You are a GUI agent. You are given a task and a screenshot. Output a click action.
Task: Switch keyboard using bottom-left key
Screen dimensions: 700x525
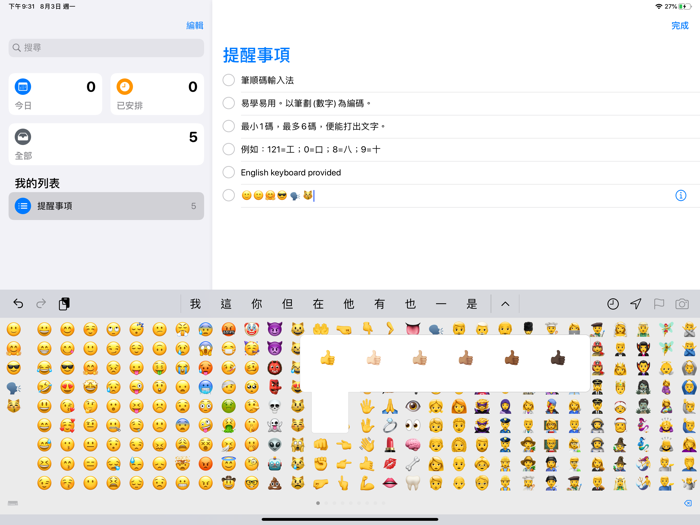click(13, 503)
